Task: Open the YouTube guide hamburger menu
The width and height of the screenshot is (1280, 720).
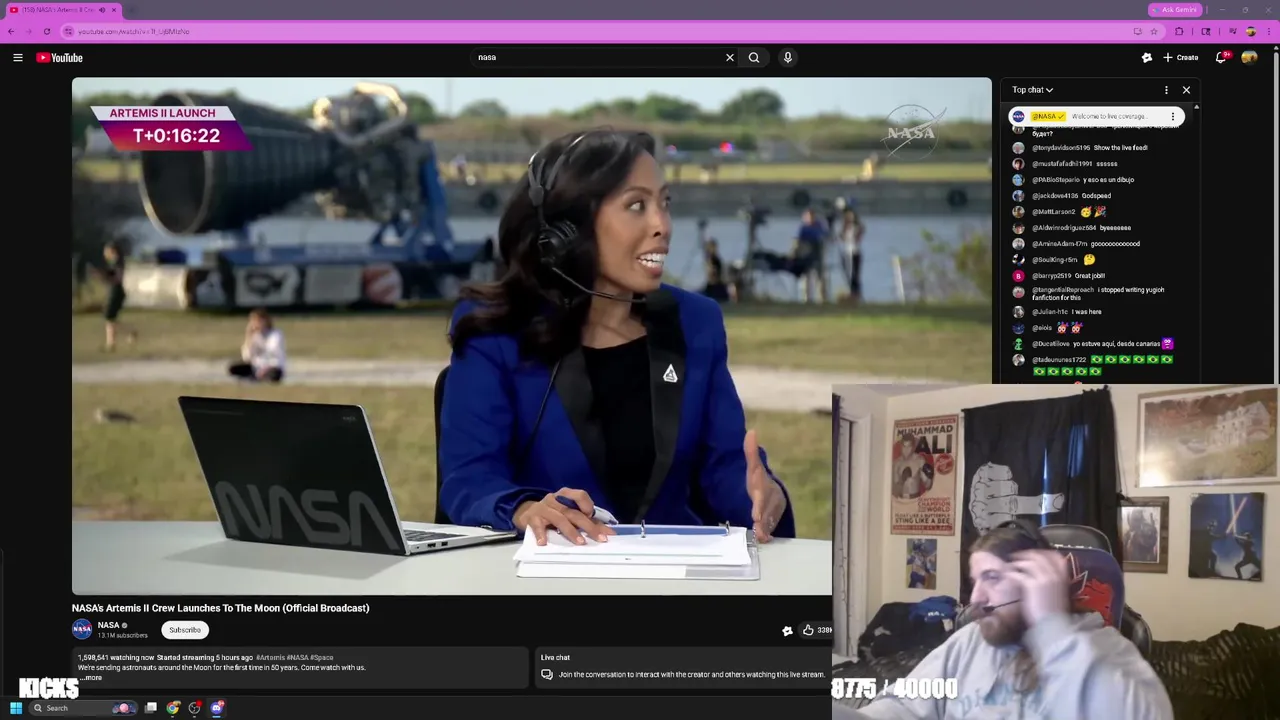Action: pos(18,58)
